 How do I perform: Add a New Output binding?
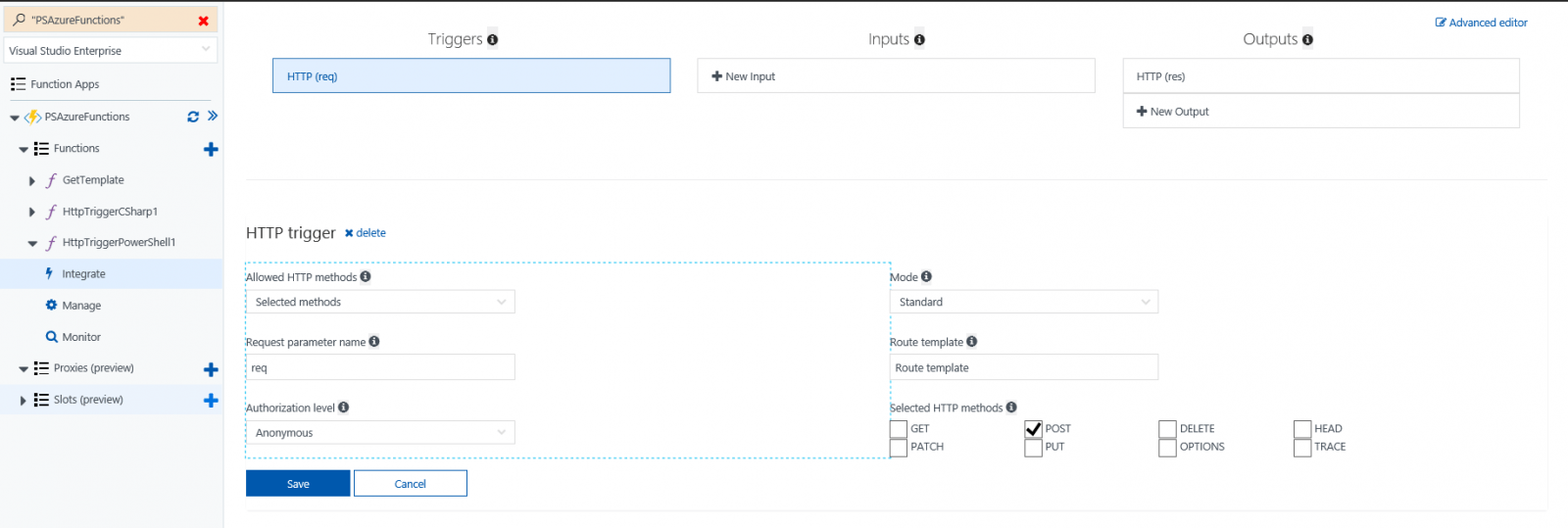click(1321, 111)
